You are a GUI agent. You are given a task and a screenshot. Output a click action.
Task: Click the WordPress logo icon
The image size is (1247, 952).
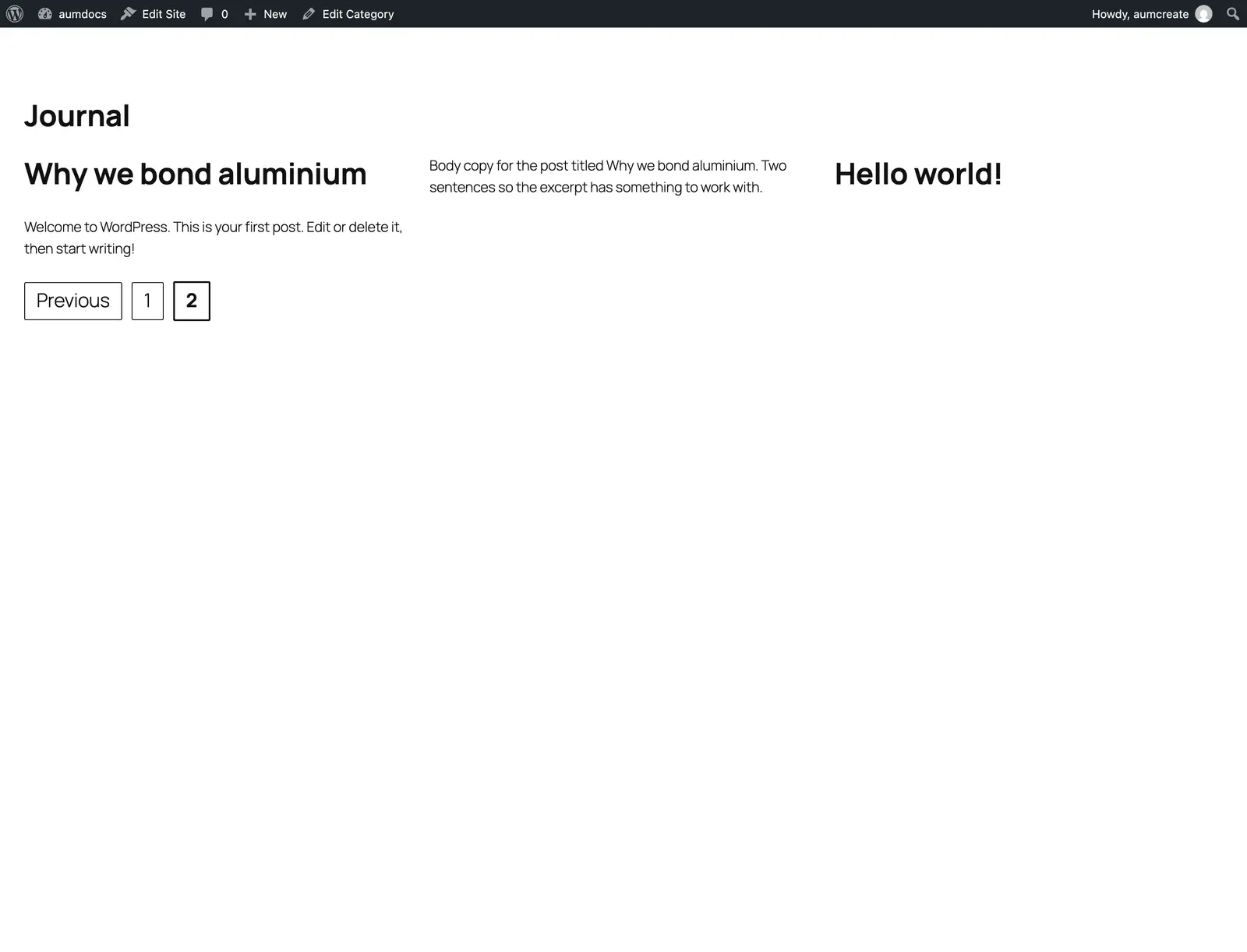click(x=15, y=14)
